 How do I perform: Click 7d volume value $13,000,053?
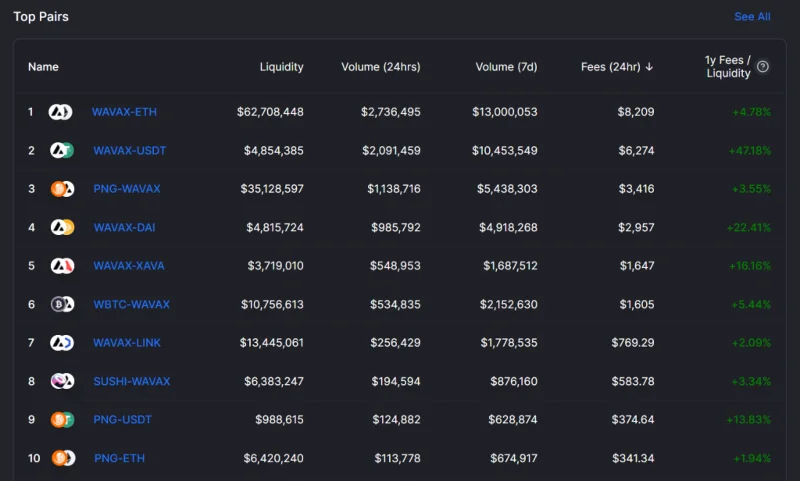pyautogui.click(x=505, y=112)
